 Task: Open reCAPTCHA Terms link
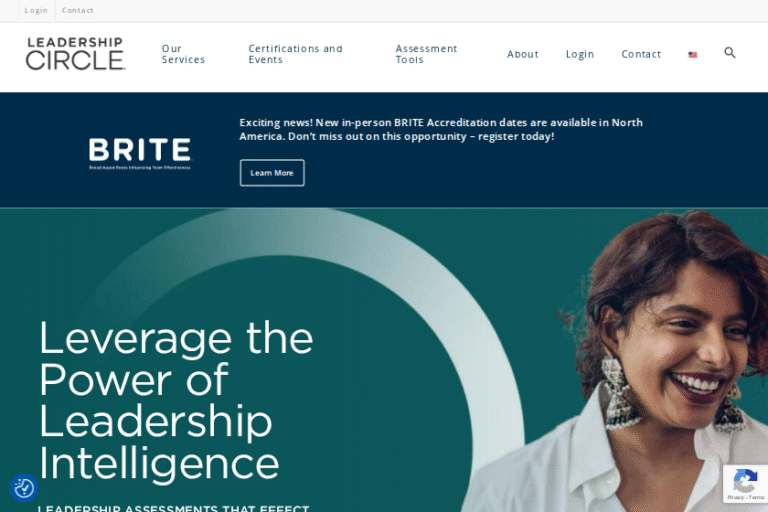point(756,497)
